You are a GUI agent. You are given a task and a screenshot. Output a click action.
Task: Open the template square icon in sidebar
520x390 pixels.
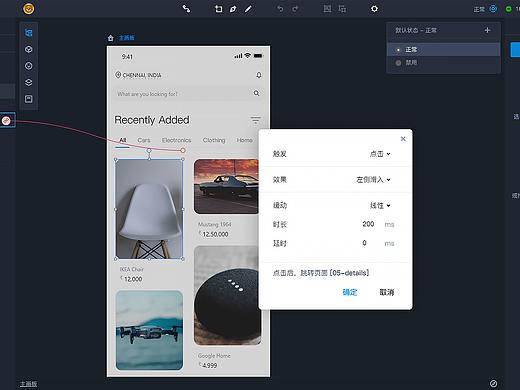(x=29, y=99)
